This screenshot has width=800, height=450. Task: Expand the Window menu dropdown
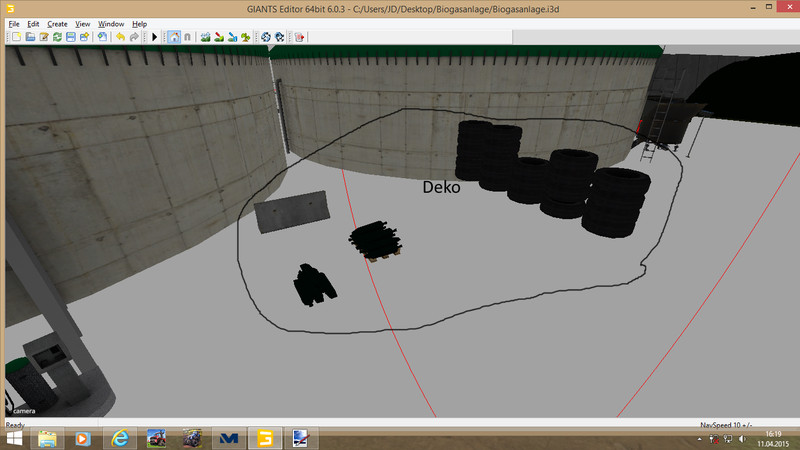(x=112, y=23)
